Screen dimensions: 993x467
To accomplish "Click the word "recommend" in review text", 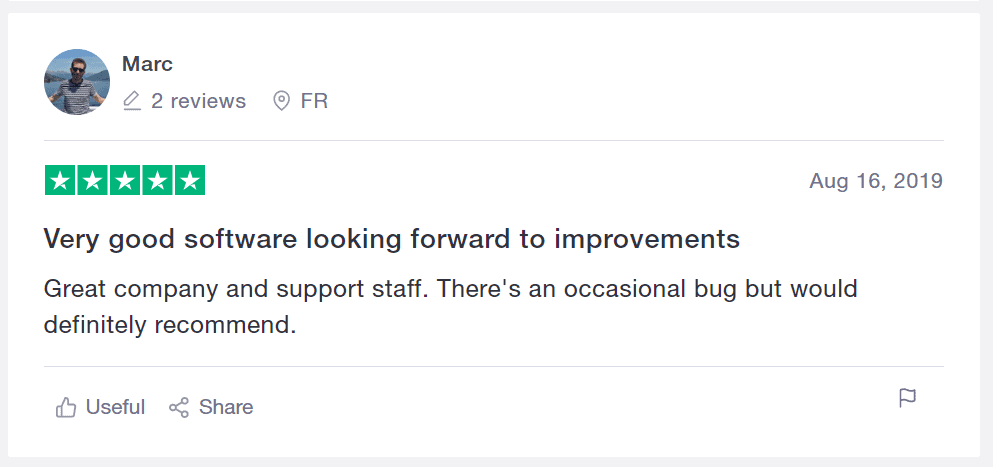I will point(222,325).
